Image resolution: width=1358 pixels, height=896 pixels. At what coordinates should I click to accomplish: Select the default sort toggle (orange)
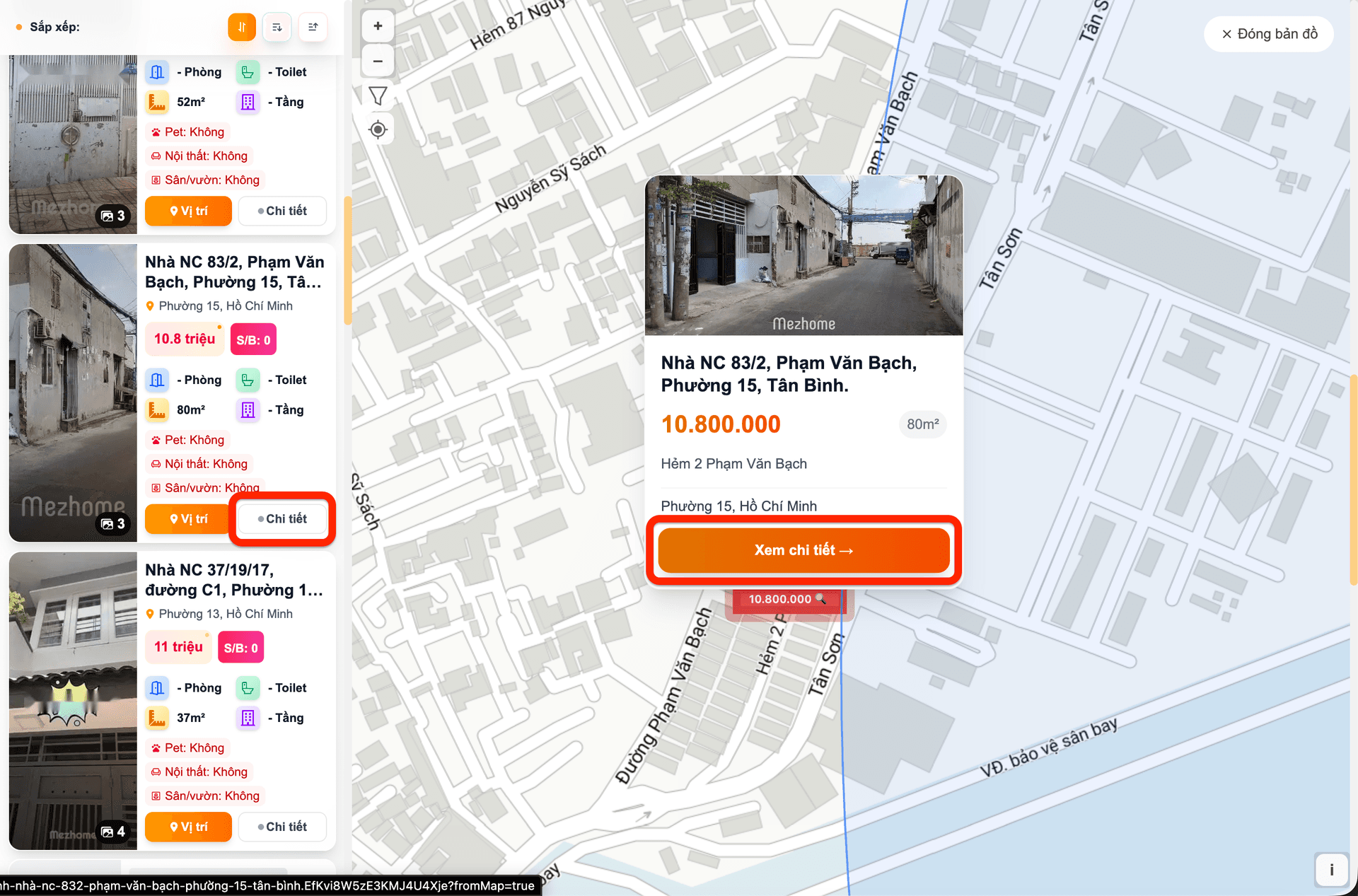(242, 27)
